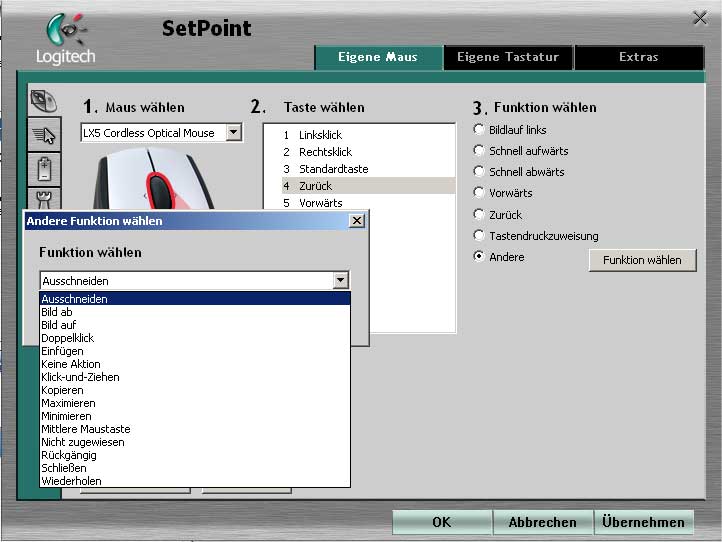Open the tools wrench sidebar icon
This screenshot has width=722, height=542.
click(44, 198)
